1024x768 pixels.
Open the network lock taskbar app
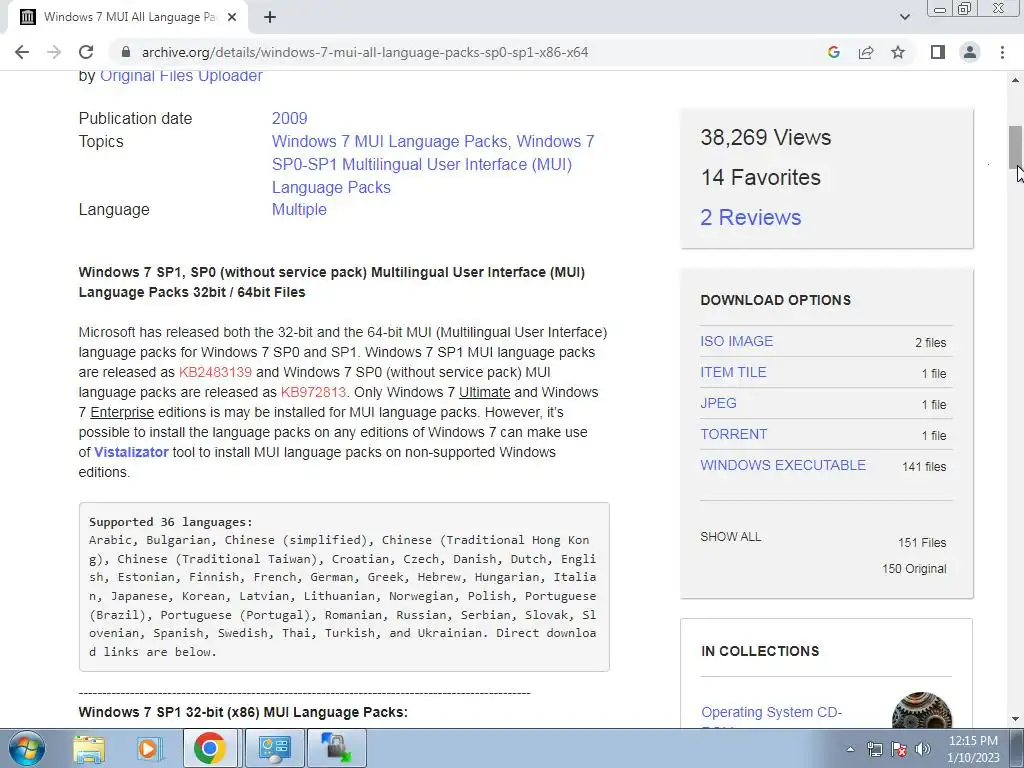pyautogui.click(x=336, y=748)
